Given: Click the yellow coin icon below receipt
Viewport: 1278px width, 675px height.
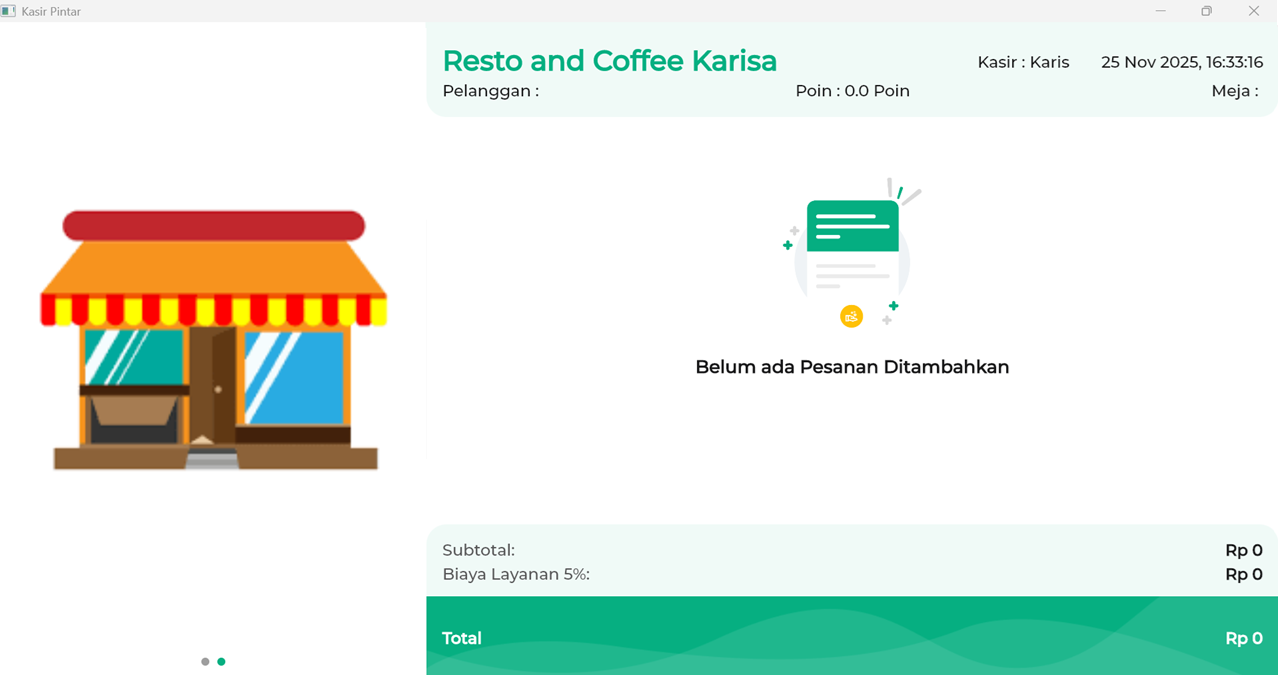Looking at the screenshot, I should tap(851, 317).
